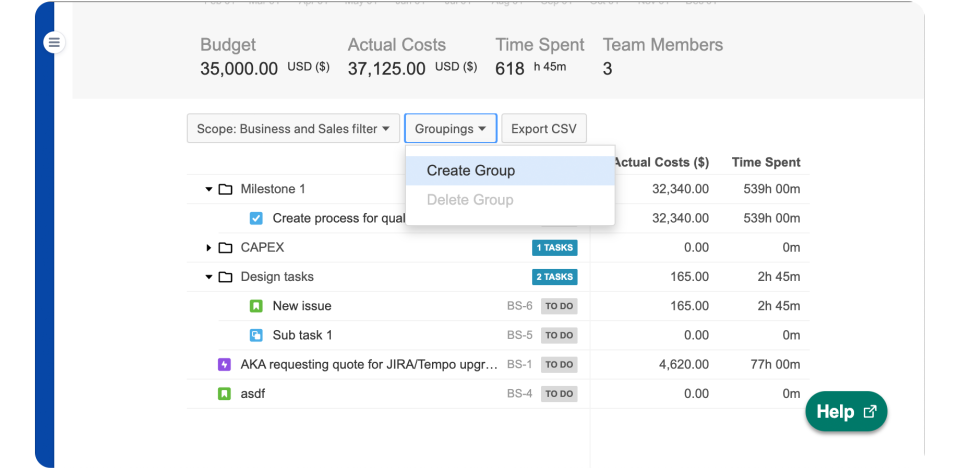The width and height of the screenshot is (960, 470).
Task: Click the external link icon in Help button
Action: [x=869, y=412]
